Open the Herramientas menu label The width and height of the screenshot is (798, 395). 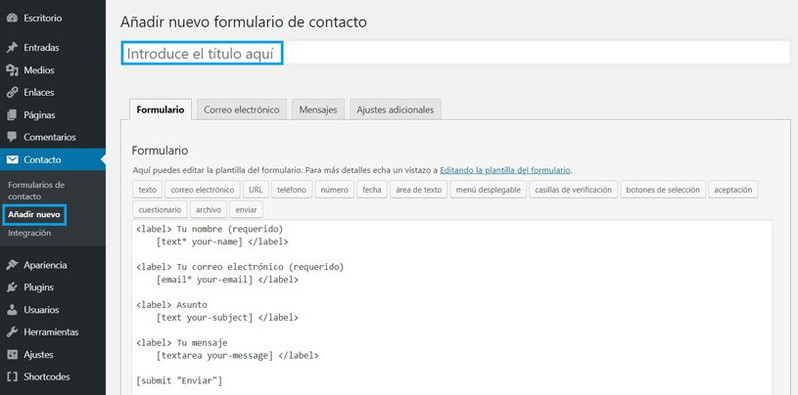[x=51, y=332]
